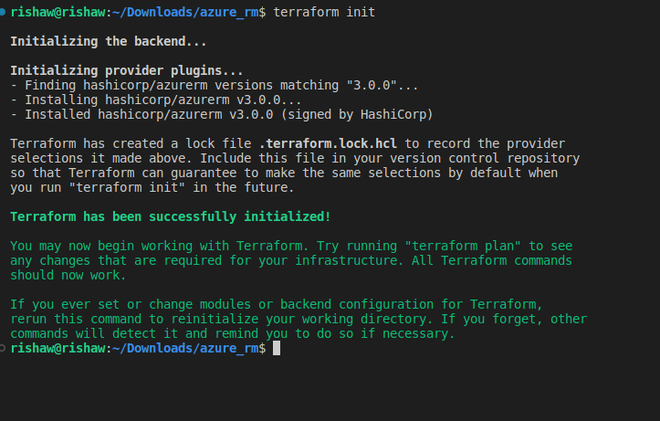This screenshot has height=421, width=660.
Task: Click the "Initializing the backend..." line
Action: (x=109, y=41)
